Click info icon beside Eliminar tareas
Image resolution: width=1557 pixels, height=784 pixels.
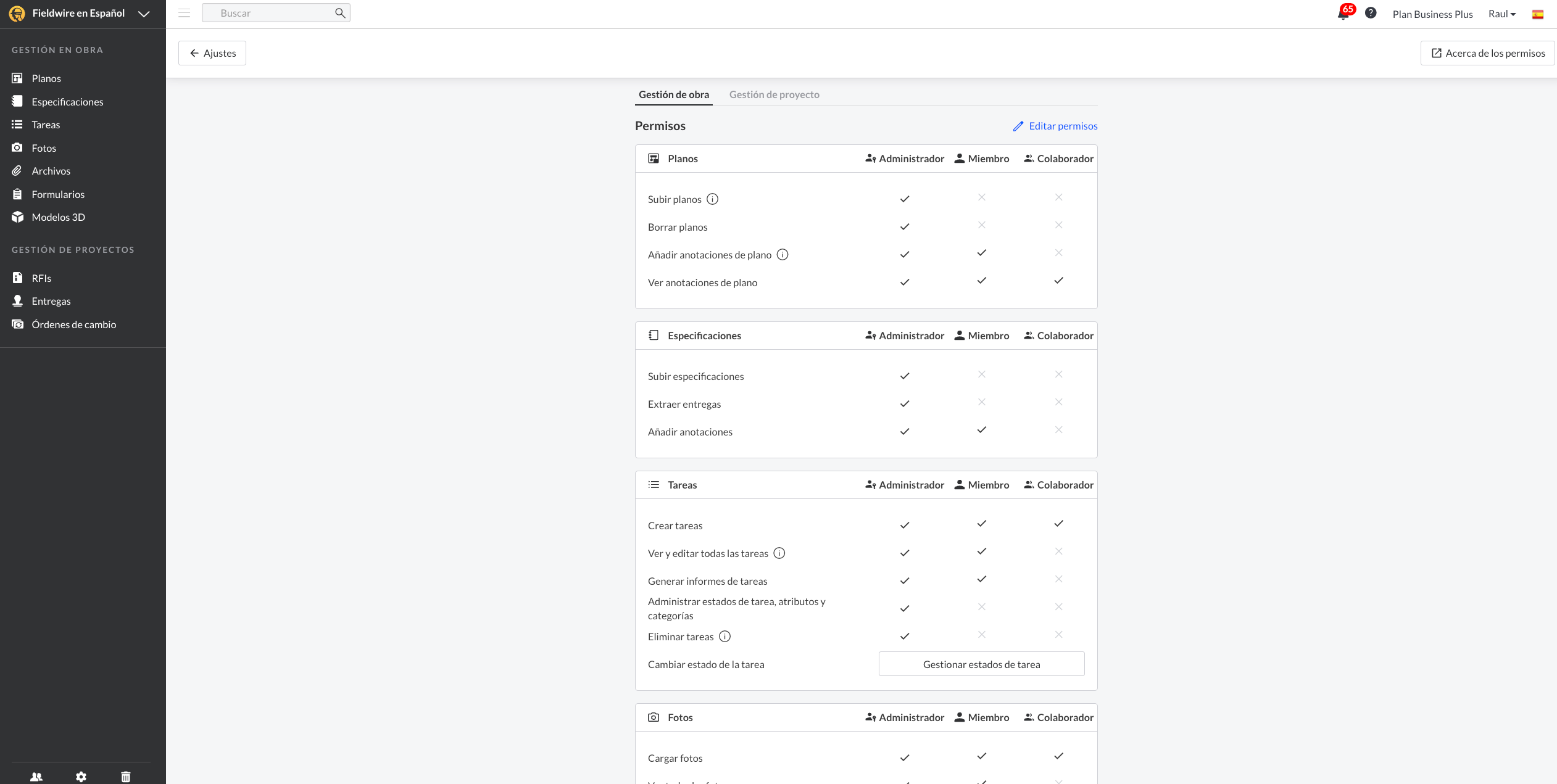(725, 637)
